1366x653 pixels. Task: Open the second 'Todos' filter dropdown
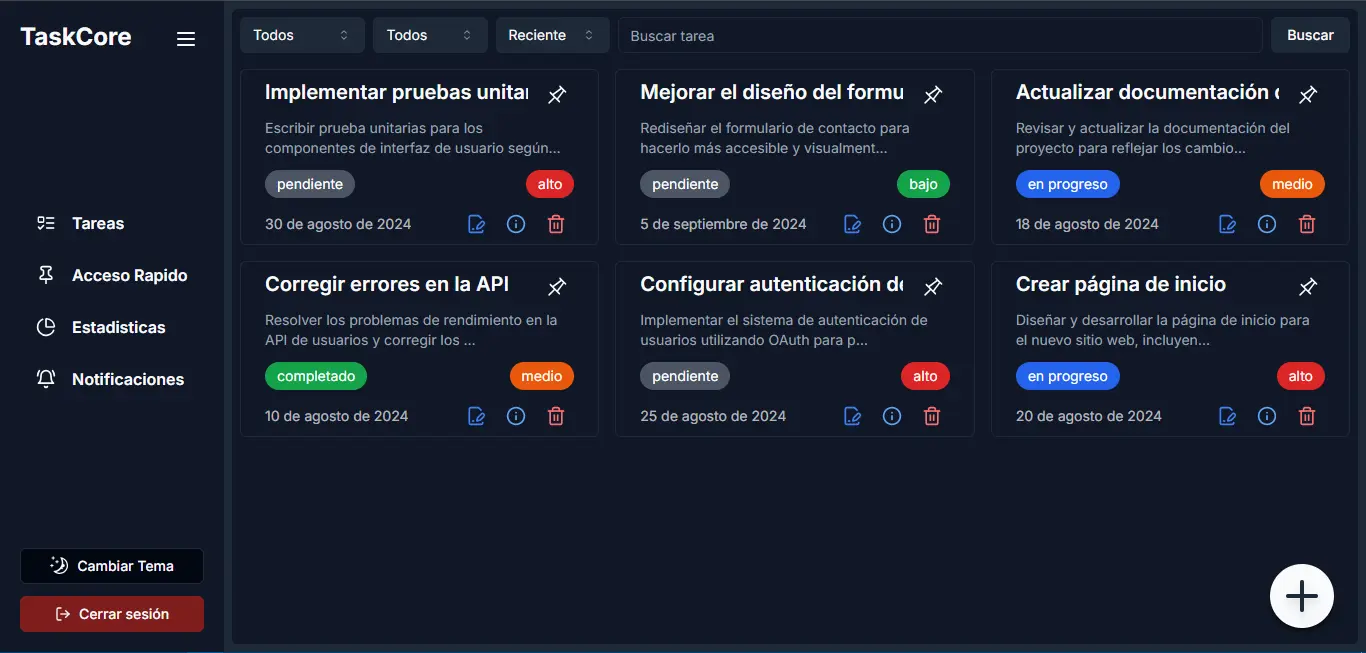[429, 34]
